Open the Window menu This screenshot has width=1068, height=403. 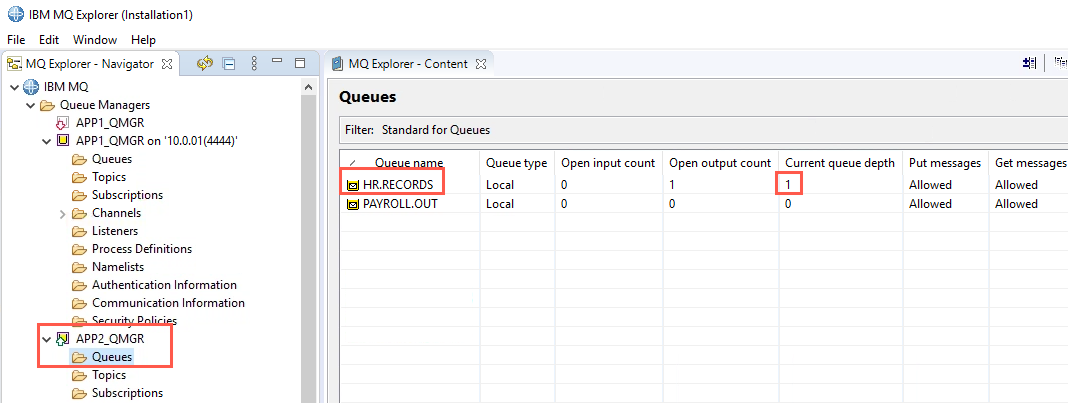95,39
